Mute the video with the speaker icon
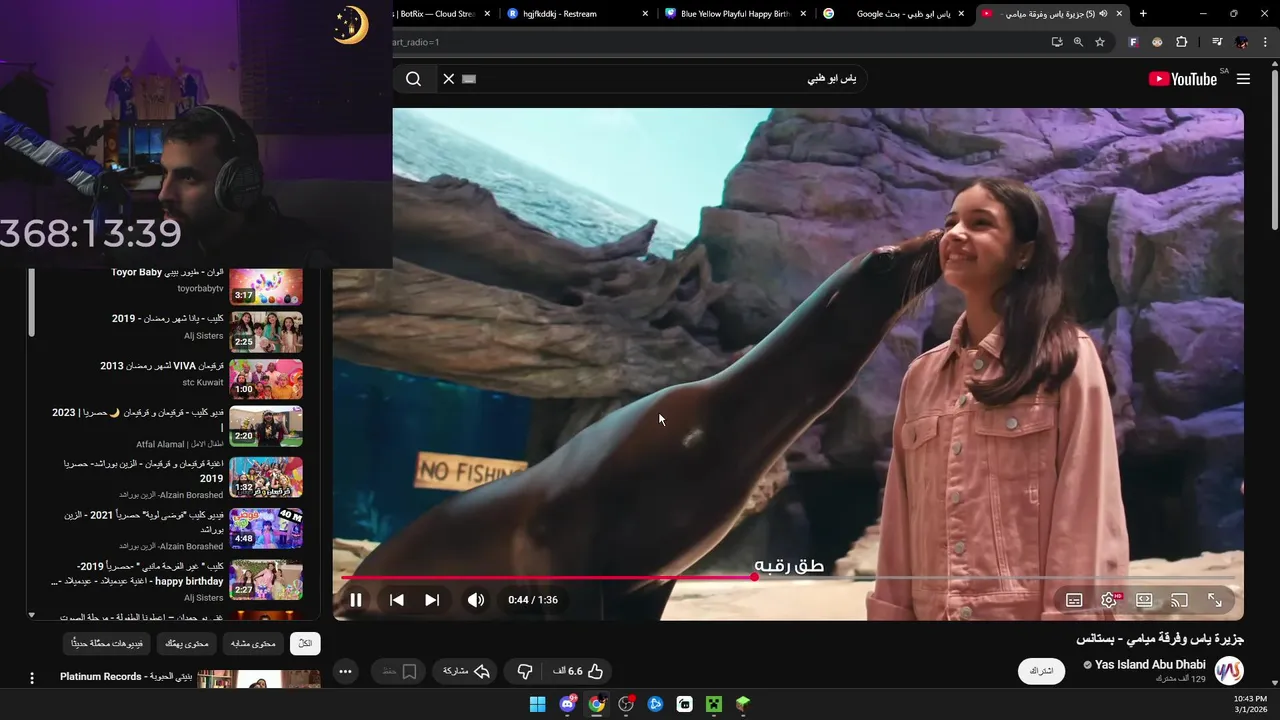The height and width of the screenshot is (720, 1280). click(476, 600)
